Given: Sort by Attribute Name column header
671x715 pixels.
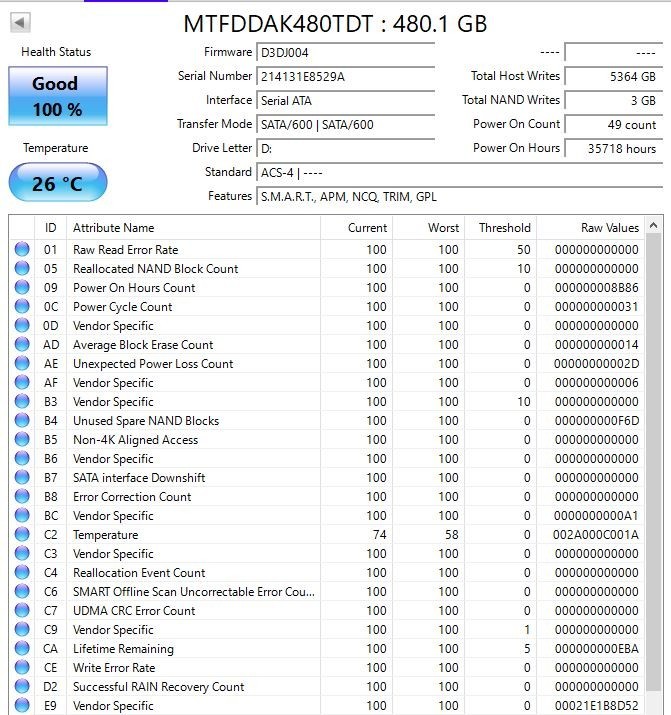Looking at the screenshot, I should point(193,228).
